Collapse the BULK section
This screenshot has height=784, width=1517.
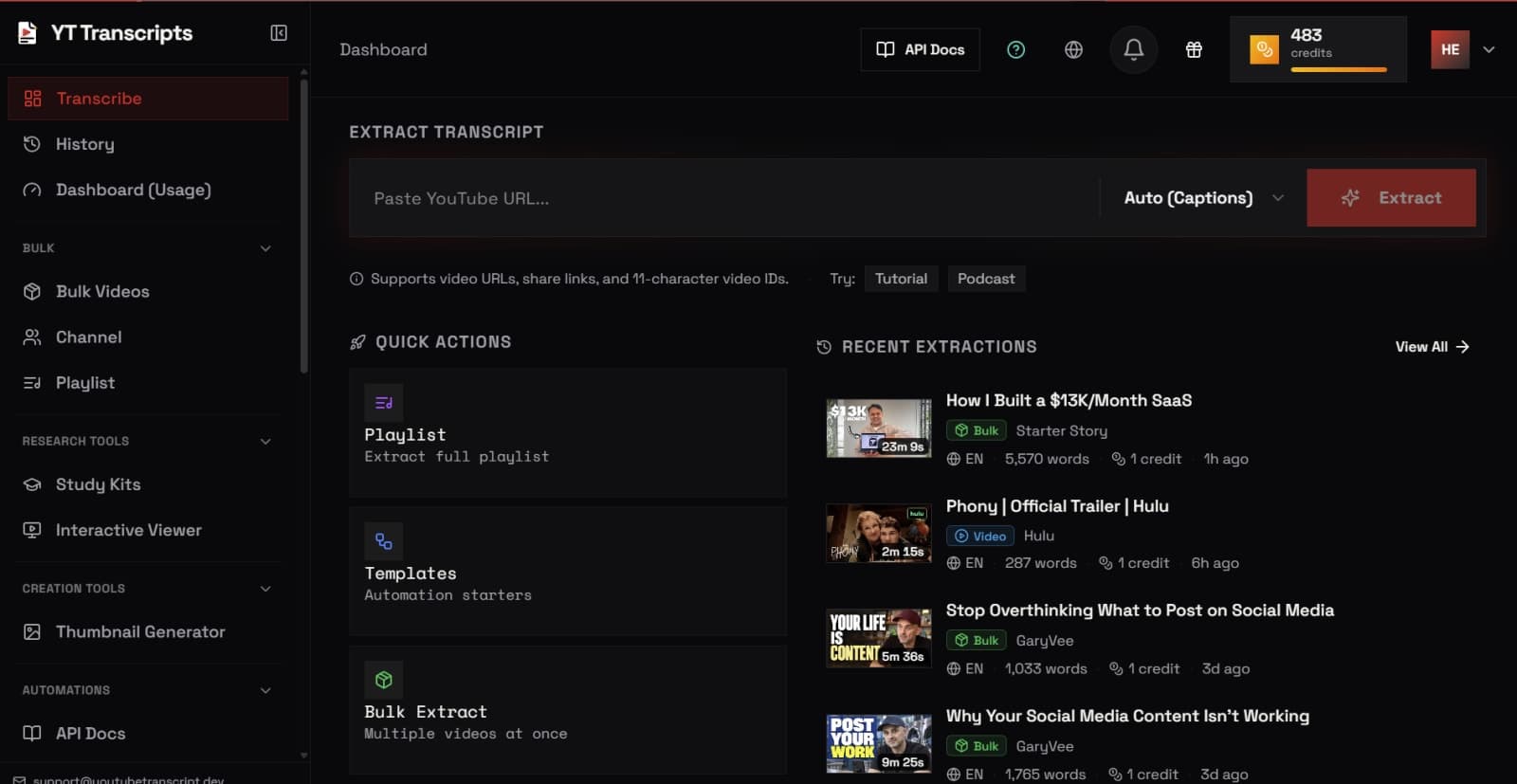(265, 248)
